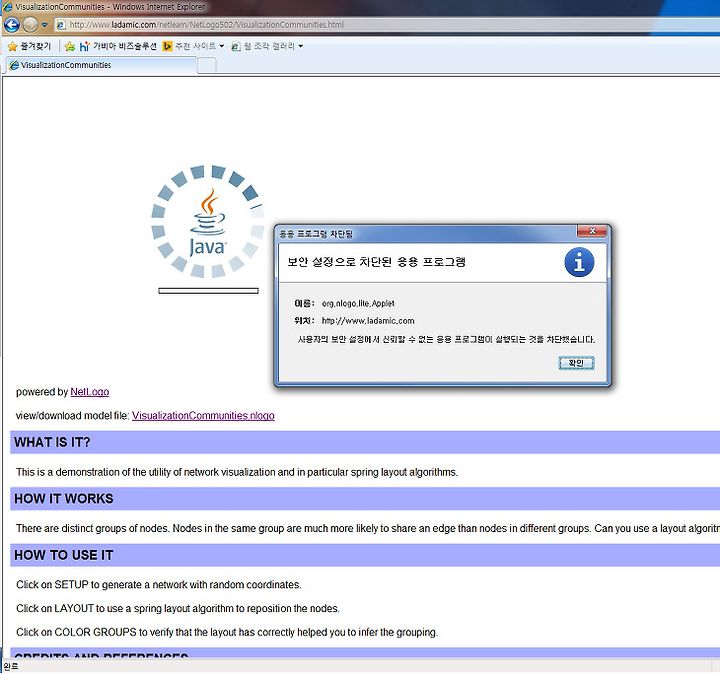Open the NetLogo link

coord(90,392)
